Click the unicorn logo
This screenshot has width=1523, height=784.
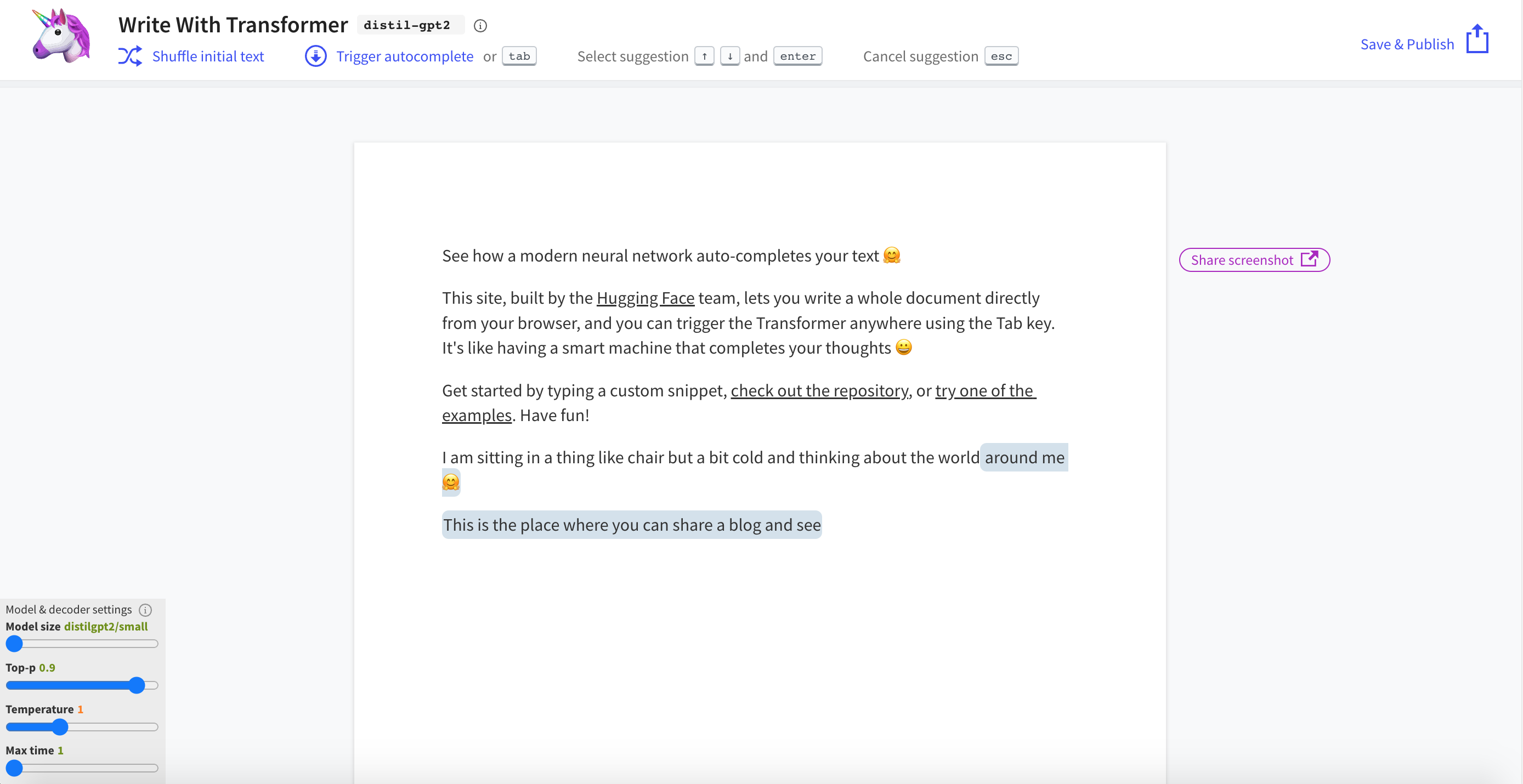61,36
